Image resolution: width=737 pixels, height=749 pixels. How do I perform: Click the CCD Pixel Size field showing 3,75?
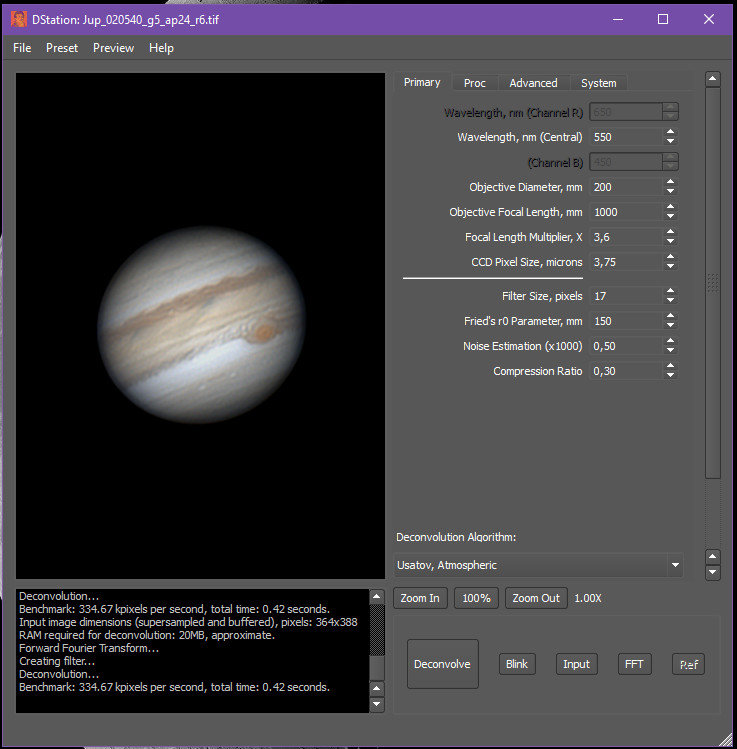pyautogui.click(x=626, y=262)
